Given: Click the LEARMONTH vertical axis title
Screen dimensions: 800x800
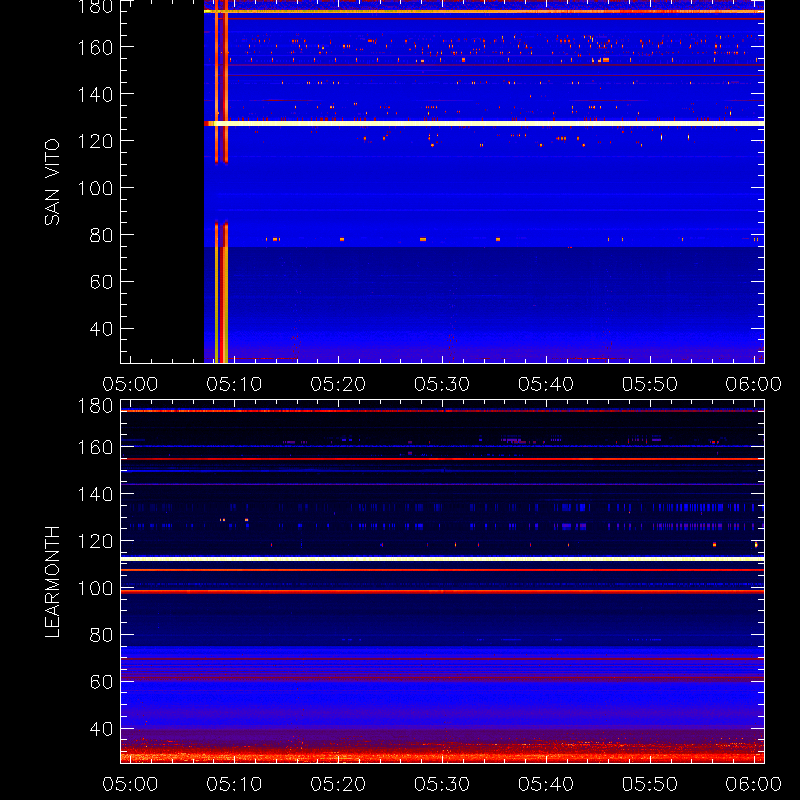Looking at the screenshot, I should 52,582.
